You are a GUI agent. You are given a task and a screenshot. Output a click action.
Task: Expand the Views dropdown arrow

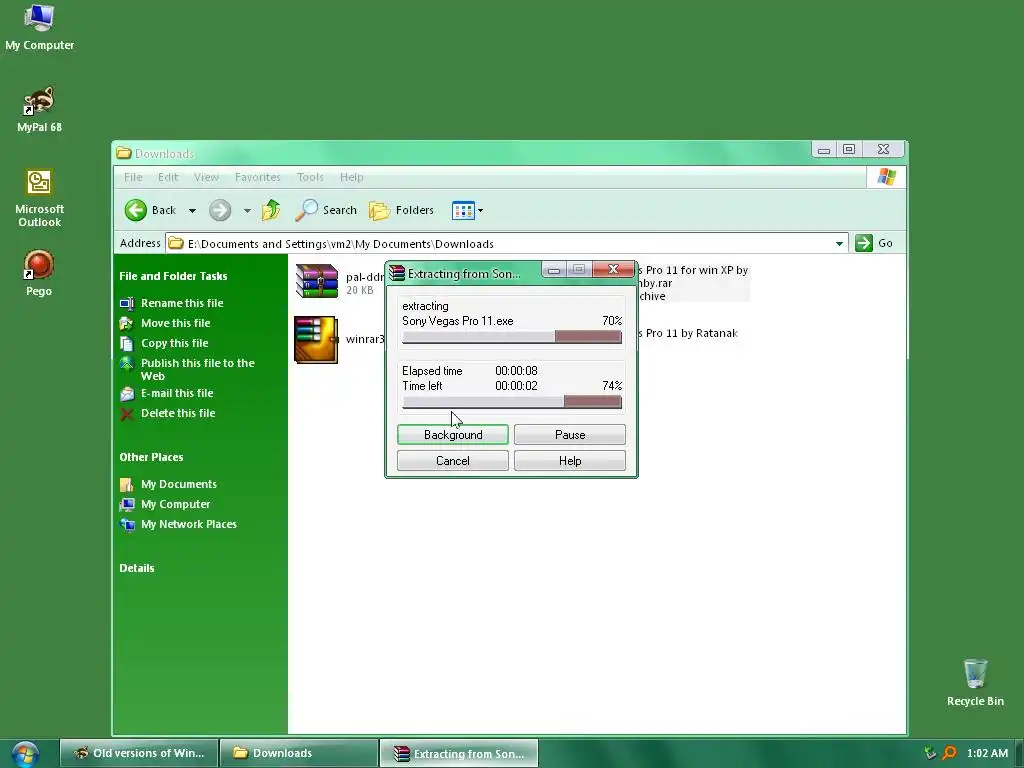click(x=481, y=210)
